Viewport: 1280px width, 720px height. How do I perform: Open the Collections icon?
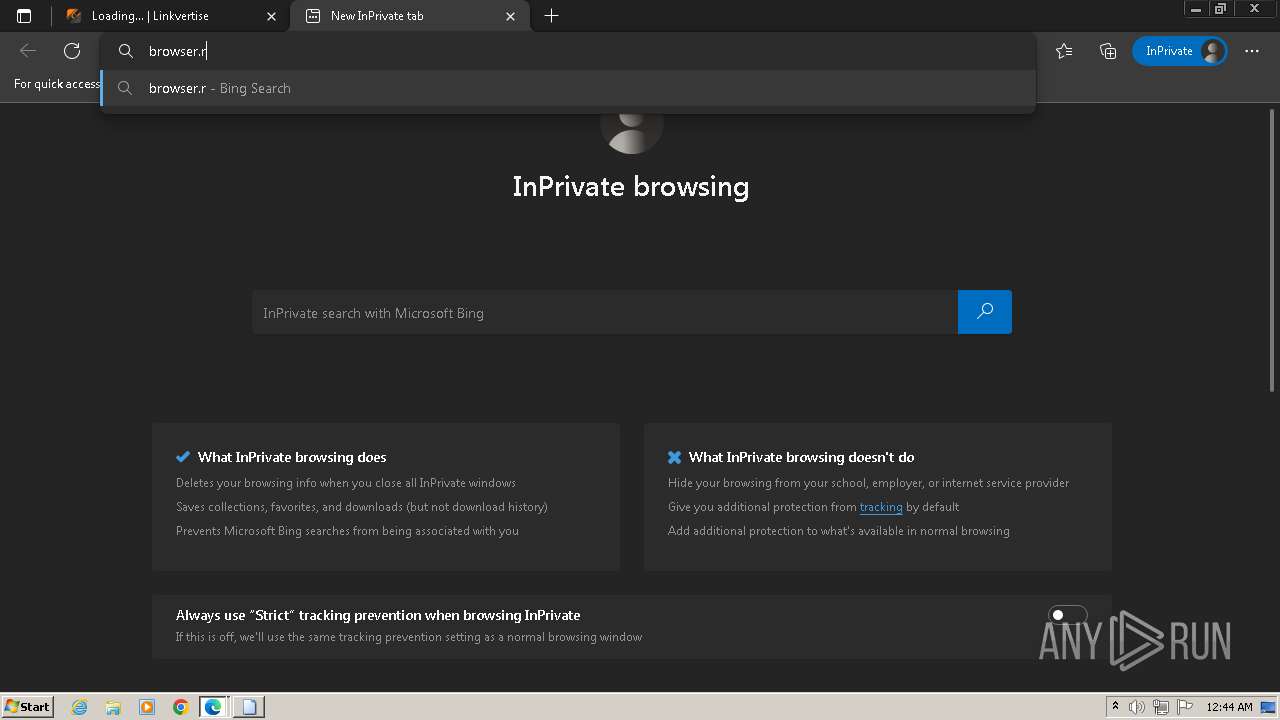click(x=1108, y=51)
